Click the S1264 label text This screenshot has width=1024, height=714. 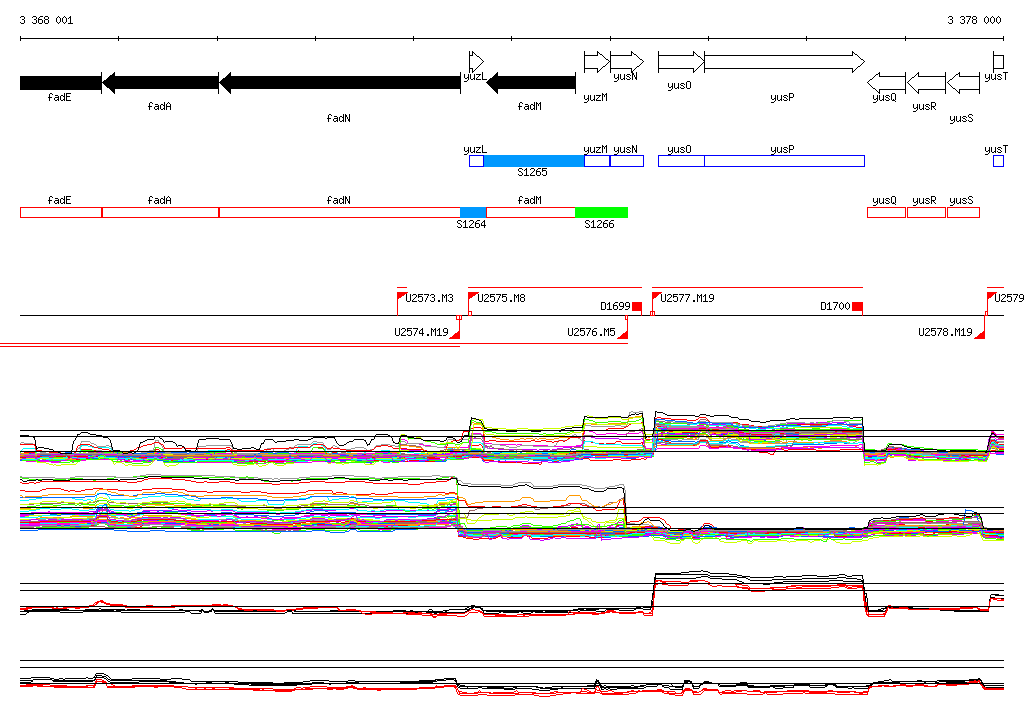click(x=471, y=224)
